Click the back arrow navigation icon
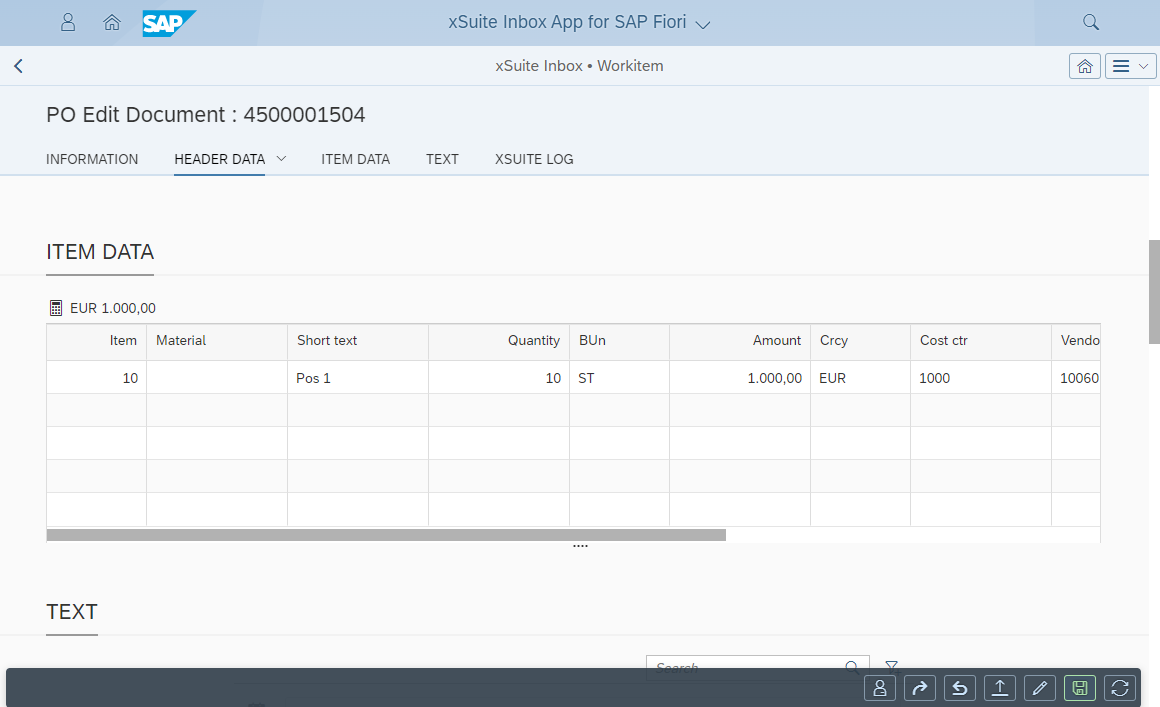Screen dimensions: 1160x707 click(x=18, y=66)
